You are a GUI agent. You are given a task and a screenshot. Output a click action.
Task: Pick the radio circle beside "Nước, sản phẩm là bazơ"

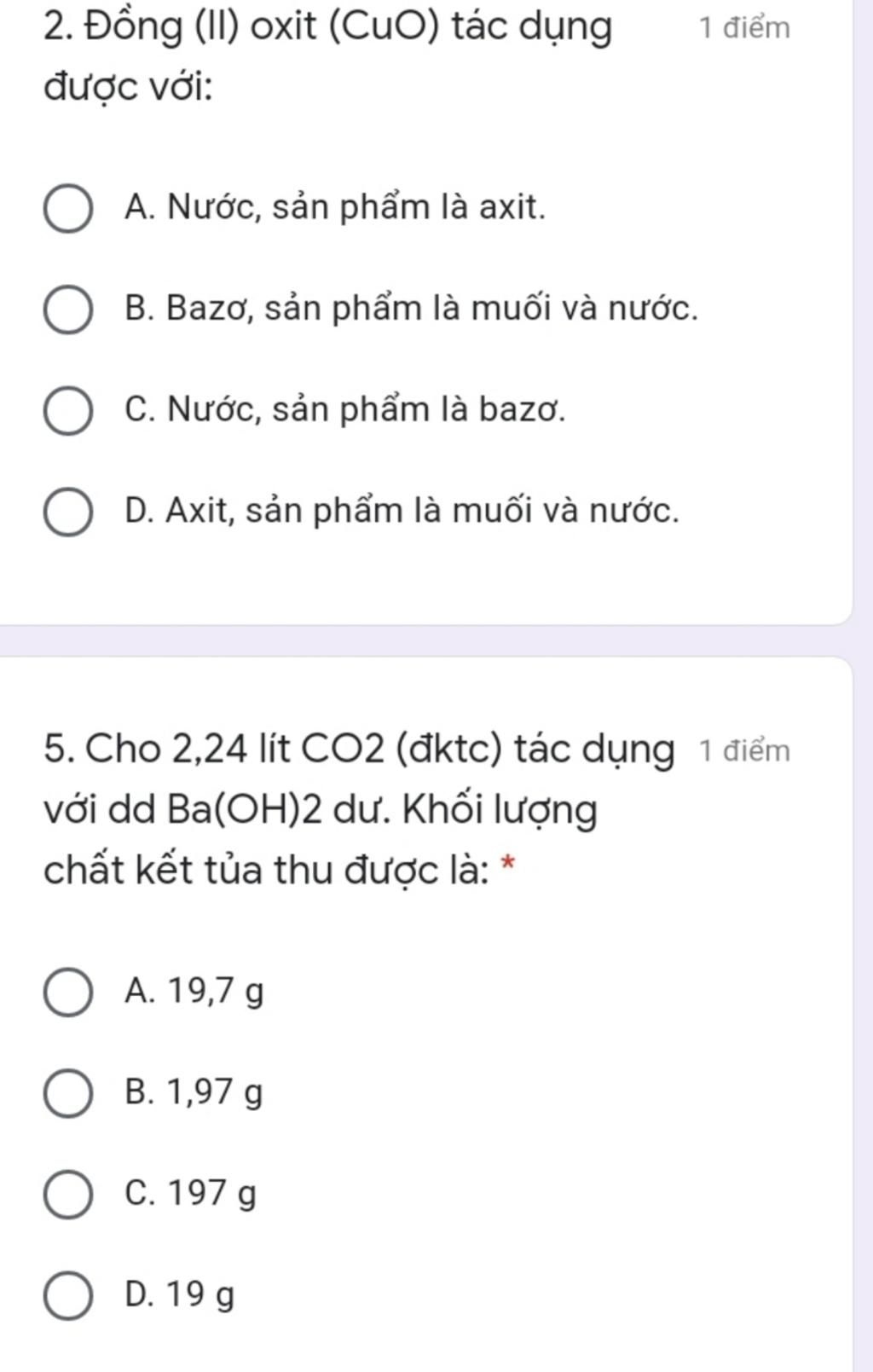[68, 411]
